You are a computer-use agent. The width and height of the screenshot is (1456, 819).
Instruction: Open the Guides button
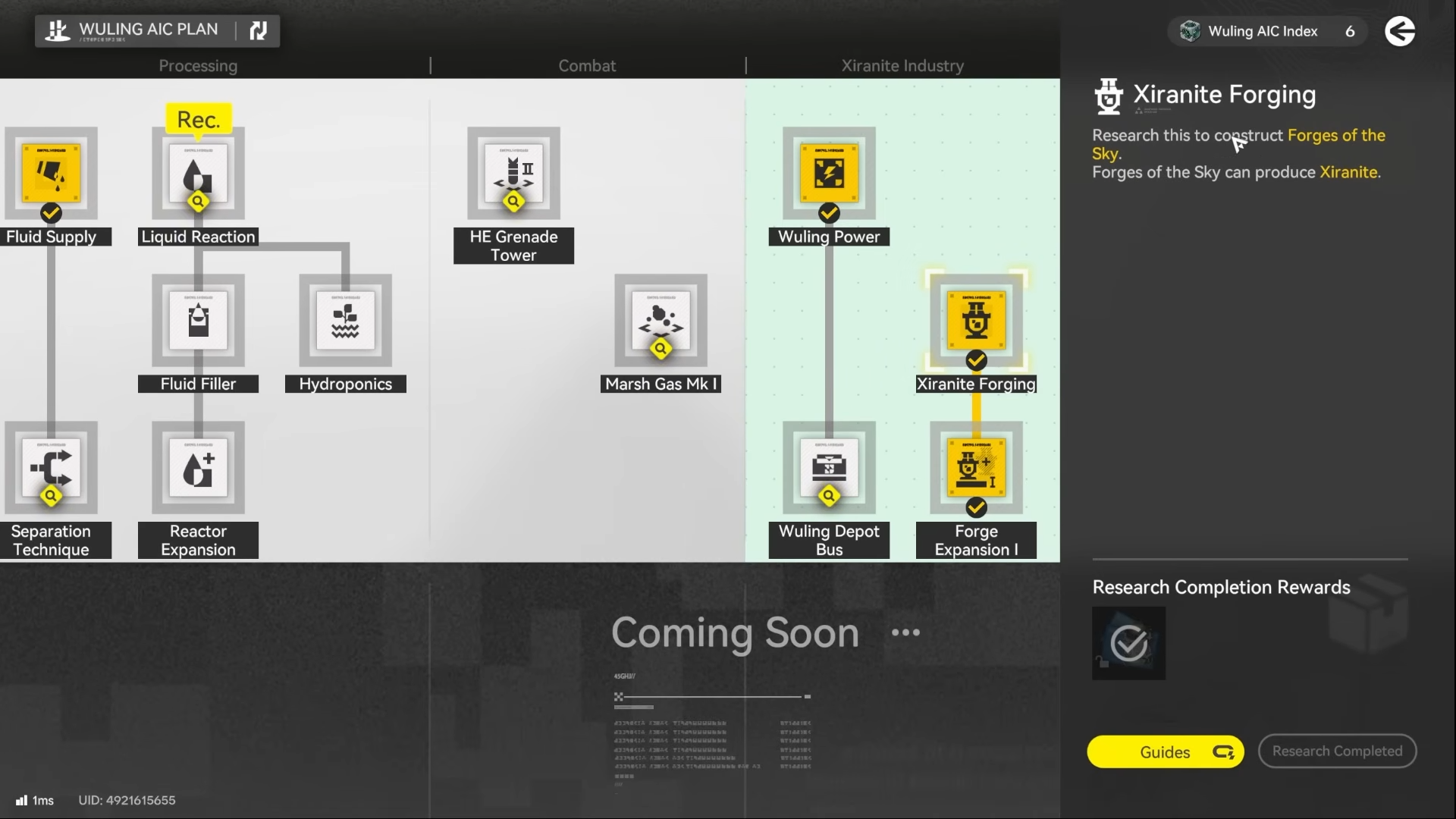pyautogui.click(x=1166, y=752)
